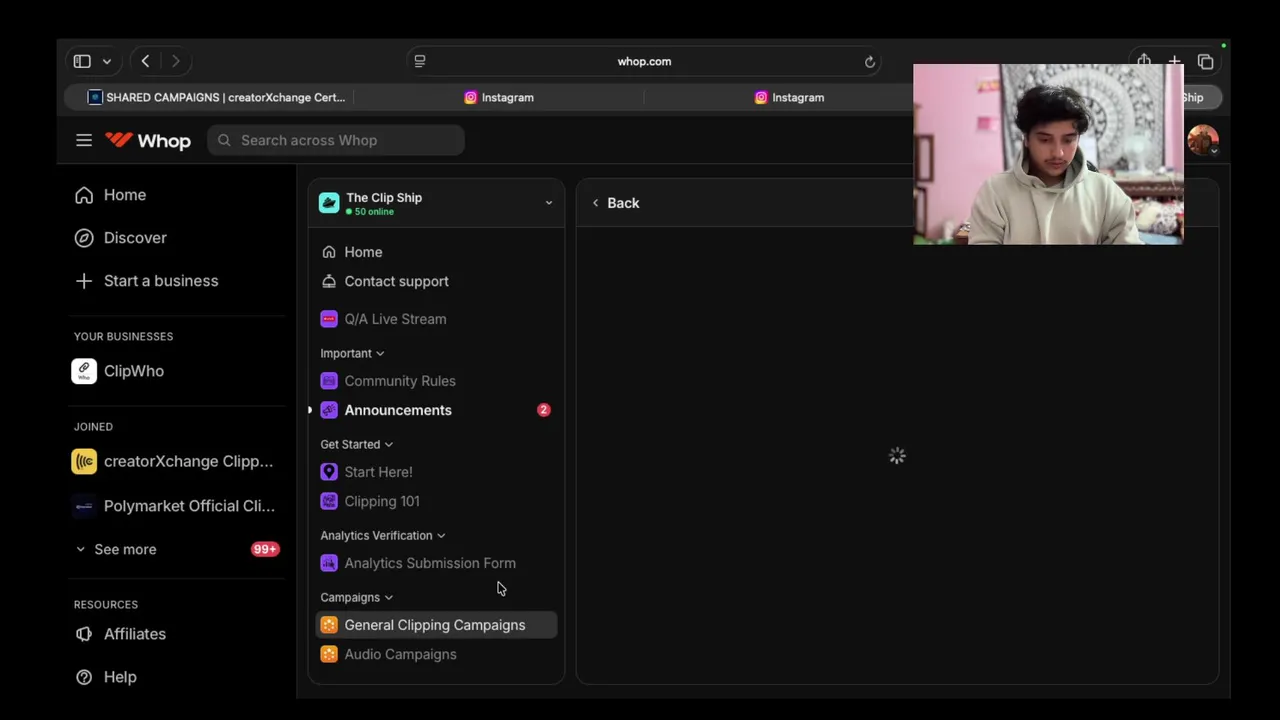Image resolution: width=1280 pixels, height=720 pixels.
Task: Click the General Clipping Campaigns orange icon
Action: click(329, 625)
